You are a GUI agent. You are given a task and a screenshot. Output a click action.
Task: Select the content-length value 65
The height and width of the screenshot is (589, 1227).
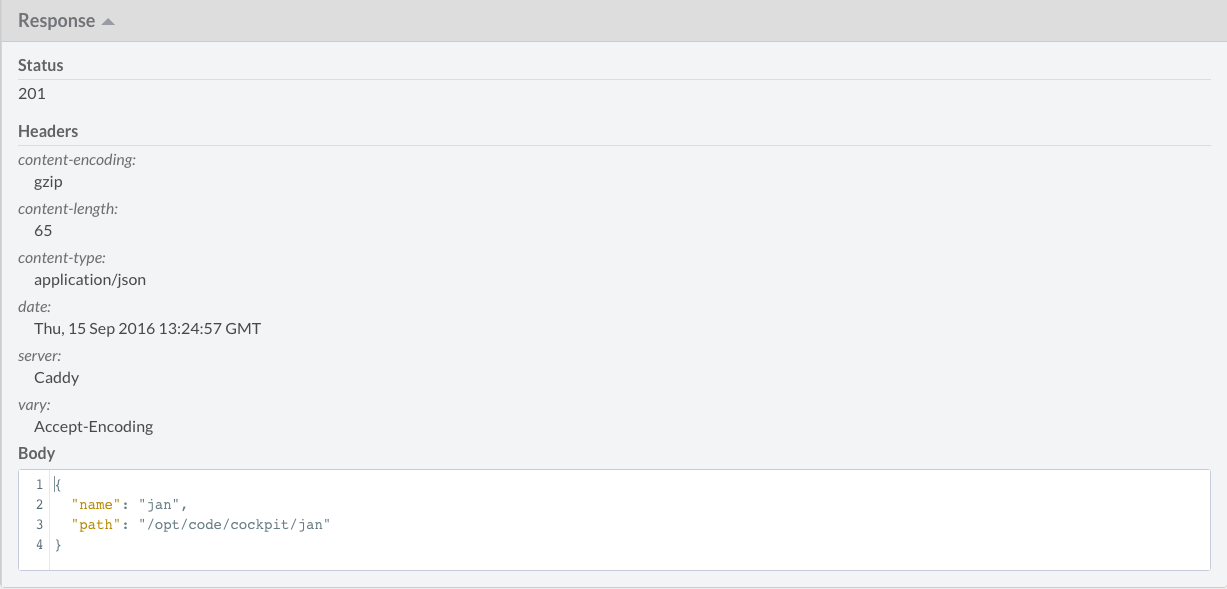pyautogui.click(x=43, y=231)
